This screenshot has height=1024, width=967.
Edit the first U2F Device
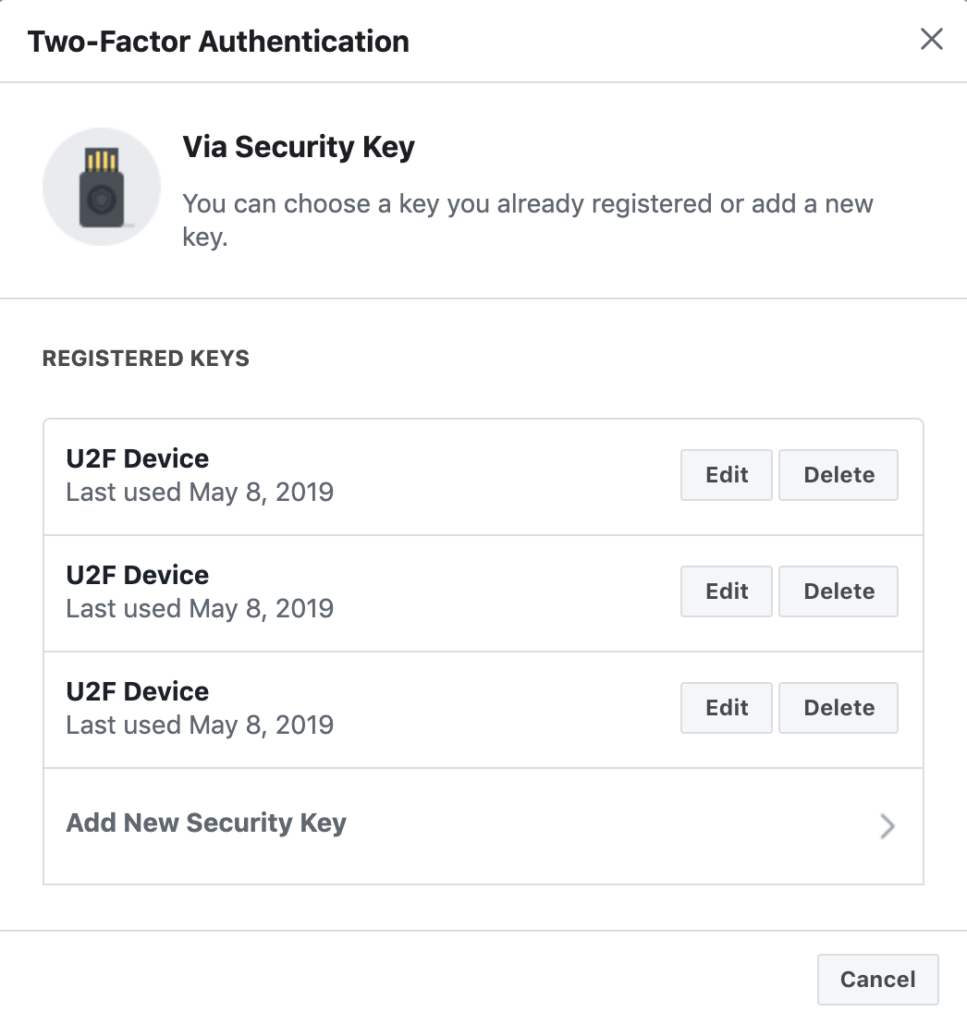726,475
